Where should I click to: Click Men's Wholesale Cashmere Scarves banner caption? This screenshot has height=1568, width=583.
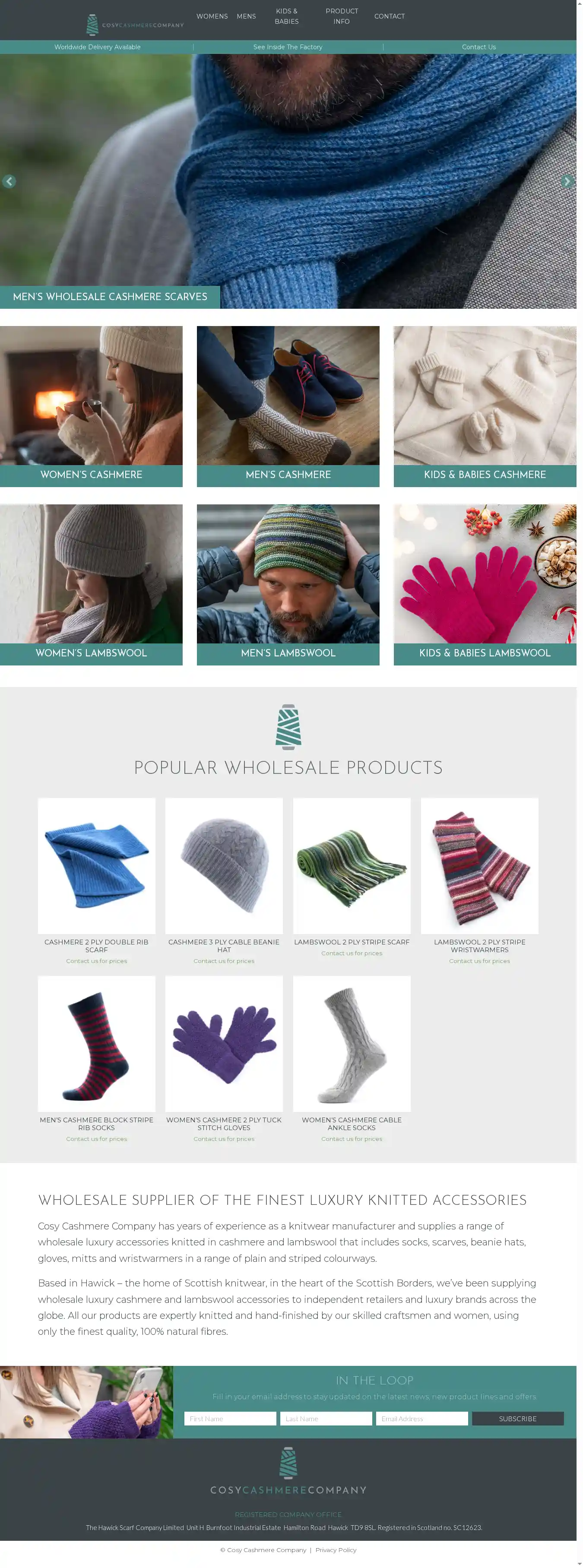110,297
